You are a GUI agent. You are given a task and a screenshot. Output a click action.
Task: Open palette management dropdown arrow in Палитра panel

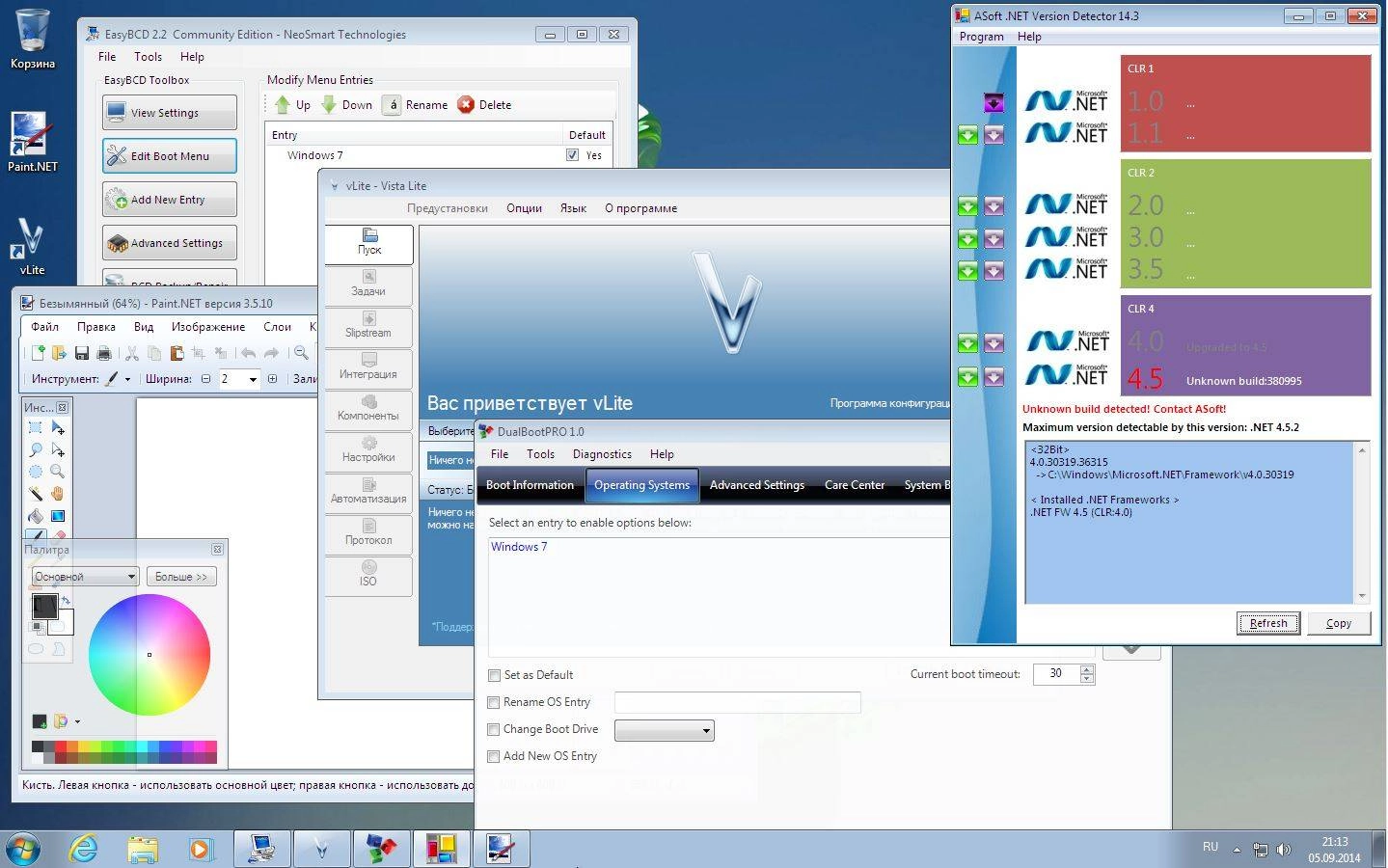click(77, 721)
